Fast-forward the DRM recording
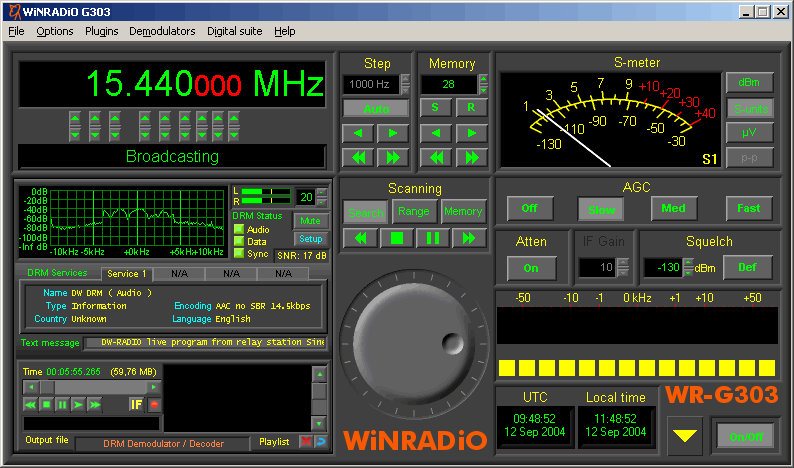 (x=94, y=405)
